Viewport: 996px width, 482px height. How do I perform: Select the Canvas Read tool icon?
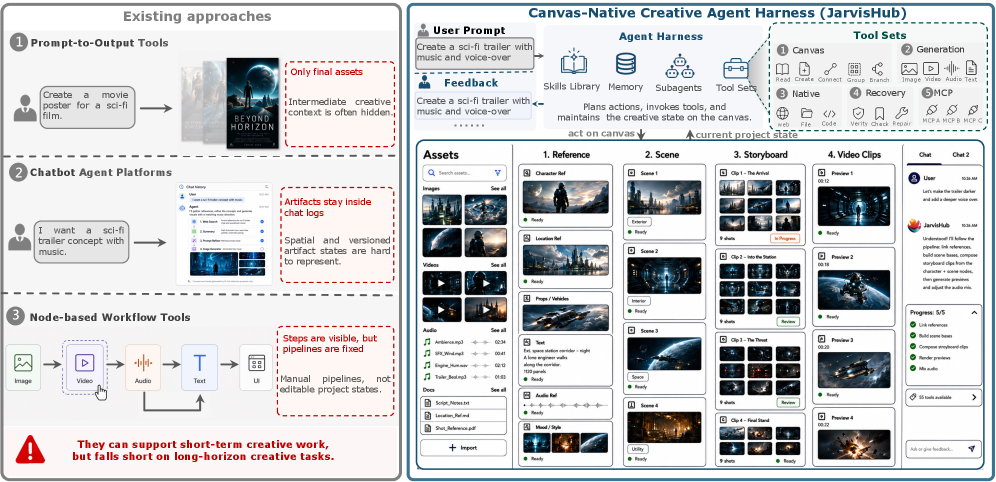pyautogui.click(x=783, y=69)
